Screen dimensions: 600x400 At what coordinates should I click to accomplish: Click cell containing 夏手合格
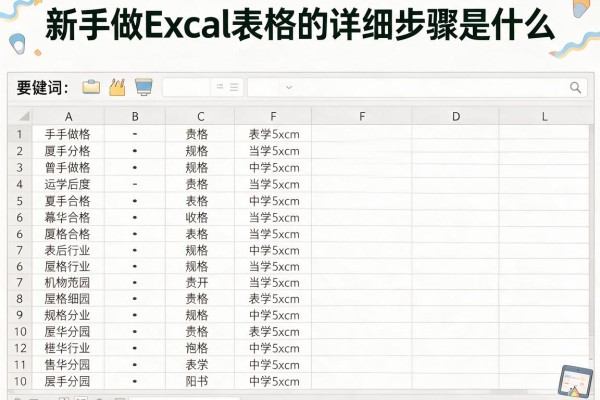[68, 201]
